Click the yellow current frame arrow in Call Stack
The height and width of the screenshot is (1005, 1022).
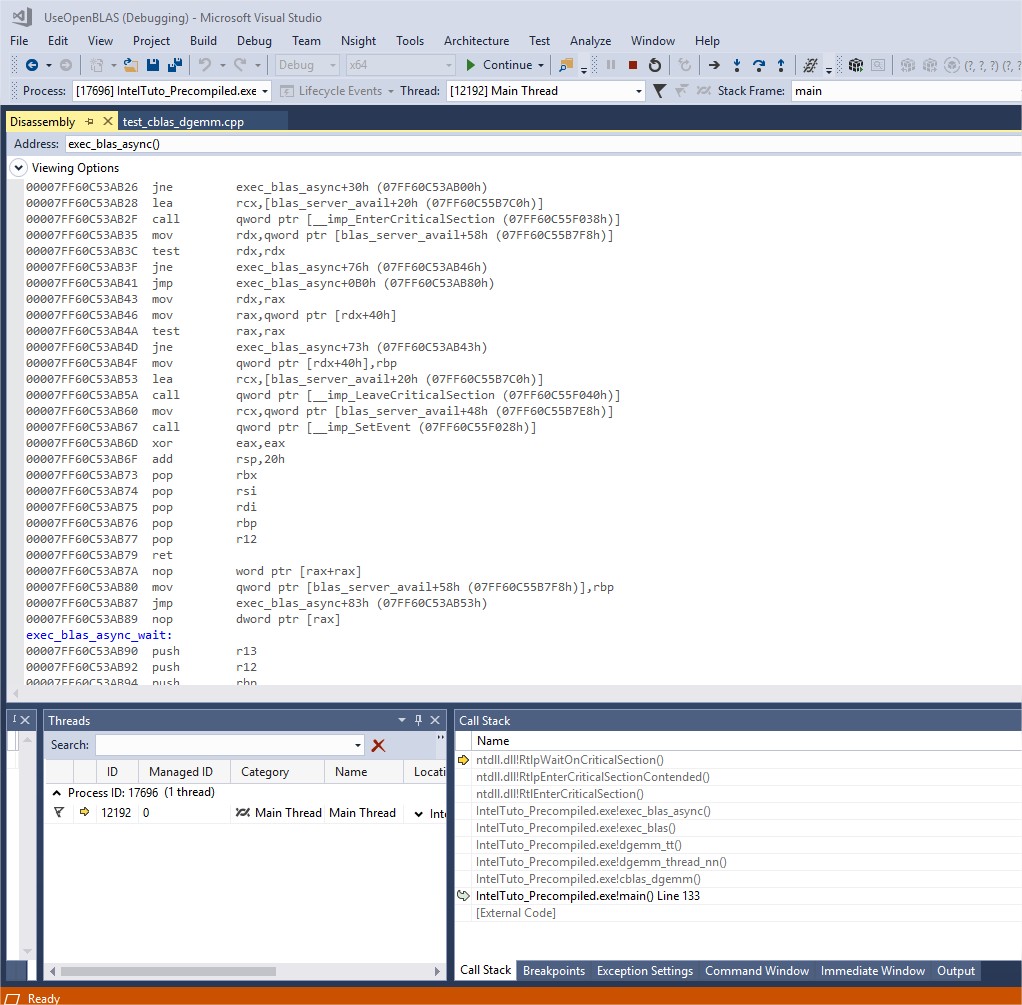click(x=463, y=760)
